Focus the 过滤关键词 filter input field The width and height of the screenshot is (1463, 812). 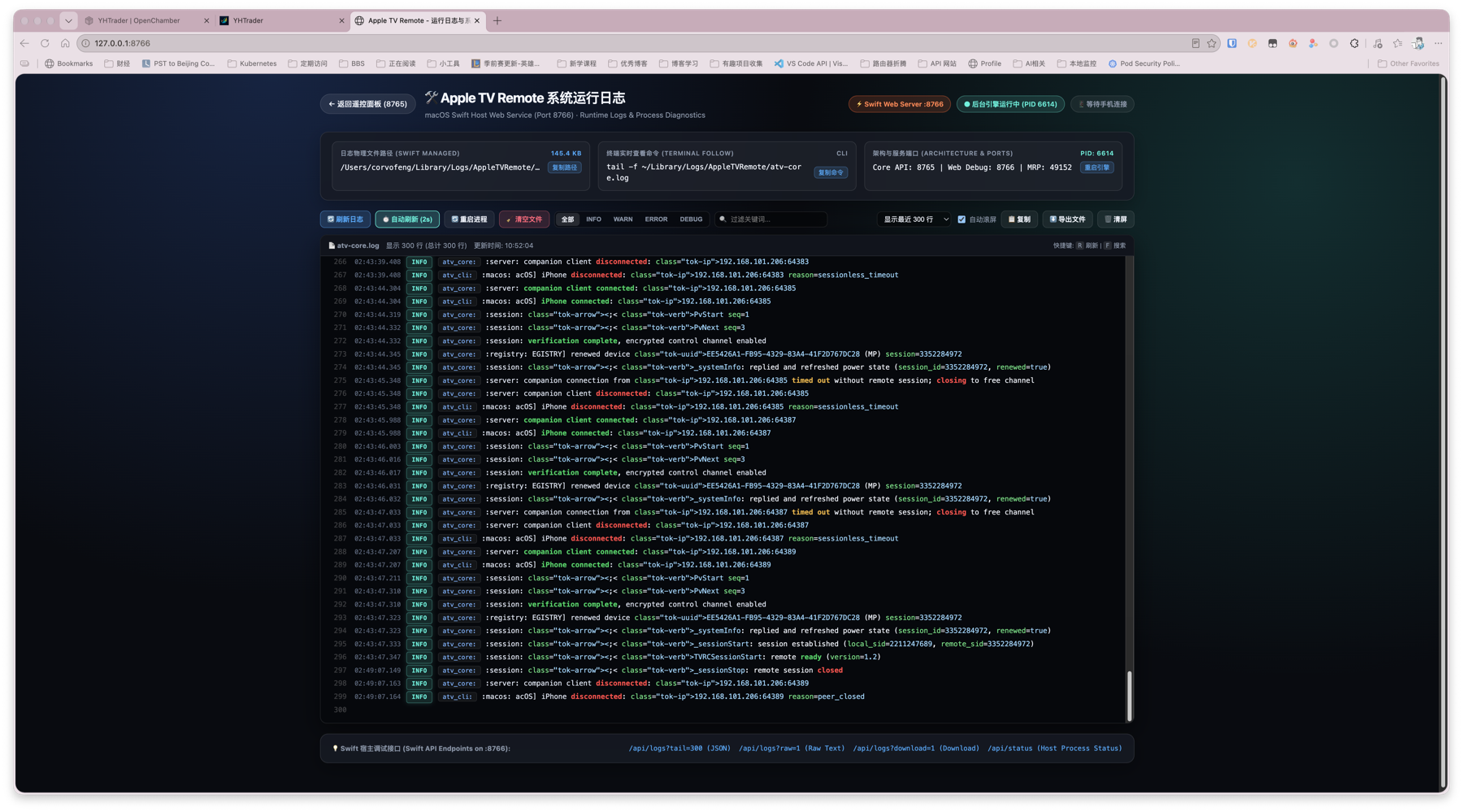coord(771,219)
